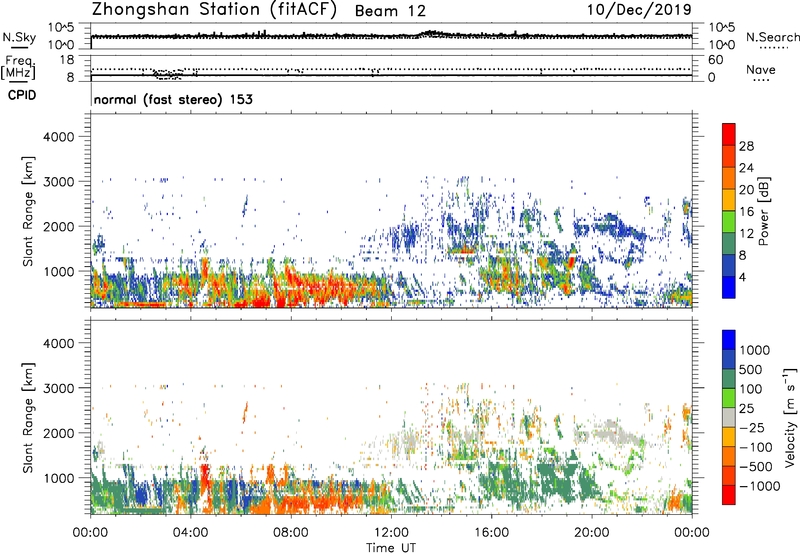The height and width of the screenshot is (554, 800).
Task: Click the '04:00' time tick label
Action: coord(190,533)
